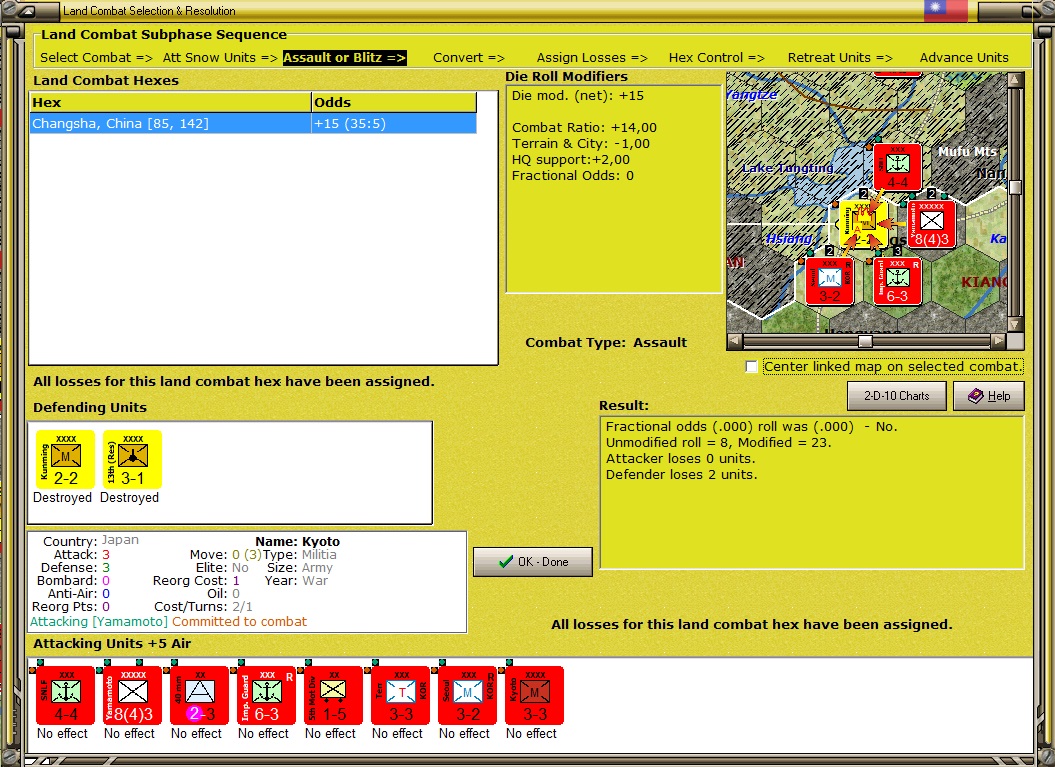Screen dimensions: 1055x767
Task: Click the 3-2 militia unit on the mini map
Action: pyautogui.click(x=830, y=282)
